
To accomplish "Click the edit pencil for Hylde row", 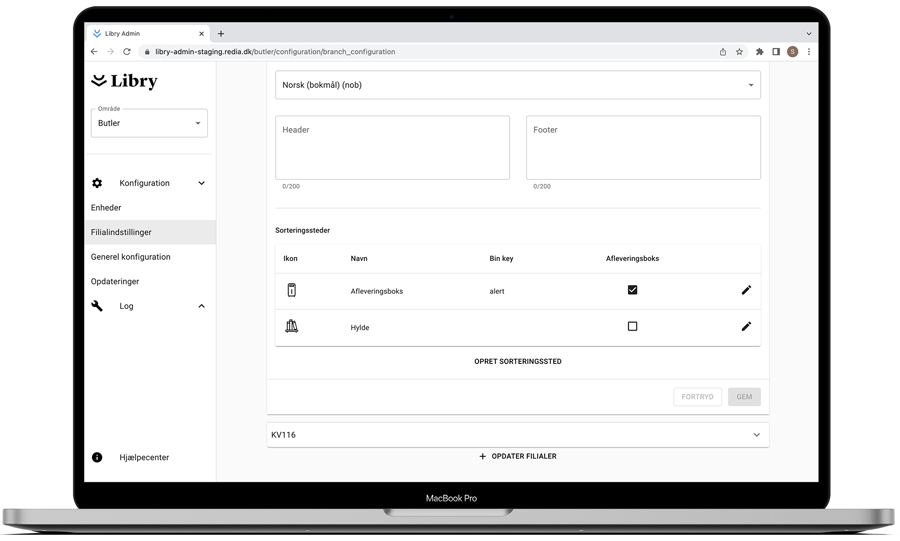I will [745, 327].
